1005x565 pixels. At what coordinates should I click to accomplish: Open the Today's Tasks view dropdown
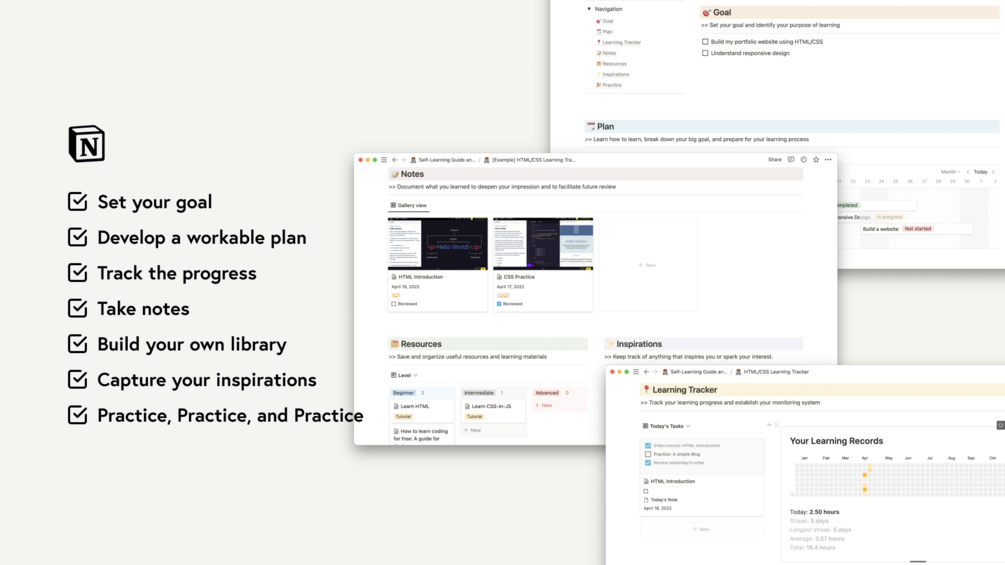pos(667,426)
